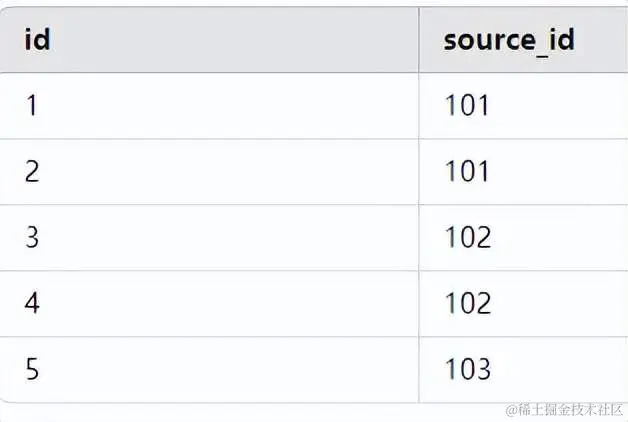Screen dimensions: 628x422
Task: Click the source_id cell beside id 5
Action: pos(520,369)
